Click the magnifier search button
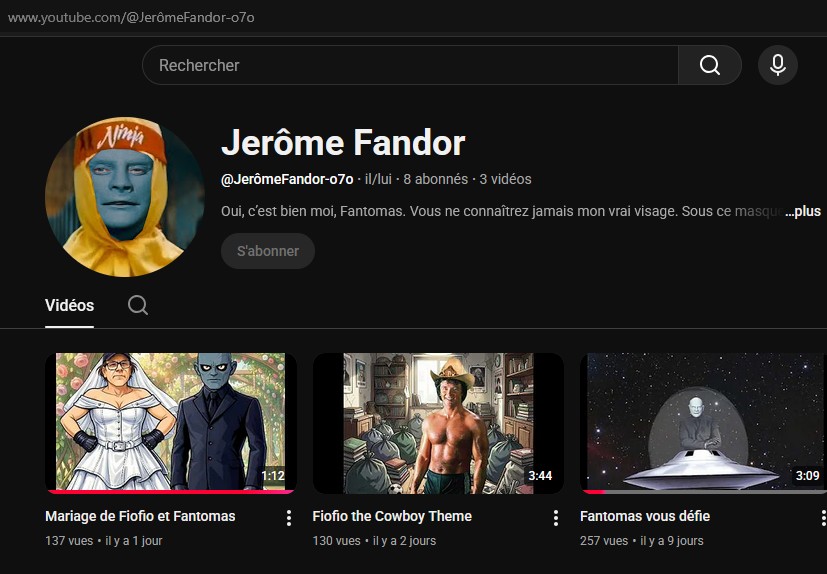Image resolution: width=827 pixels, height=574 pixels. tap(709, 65)
